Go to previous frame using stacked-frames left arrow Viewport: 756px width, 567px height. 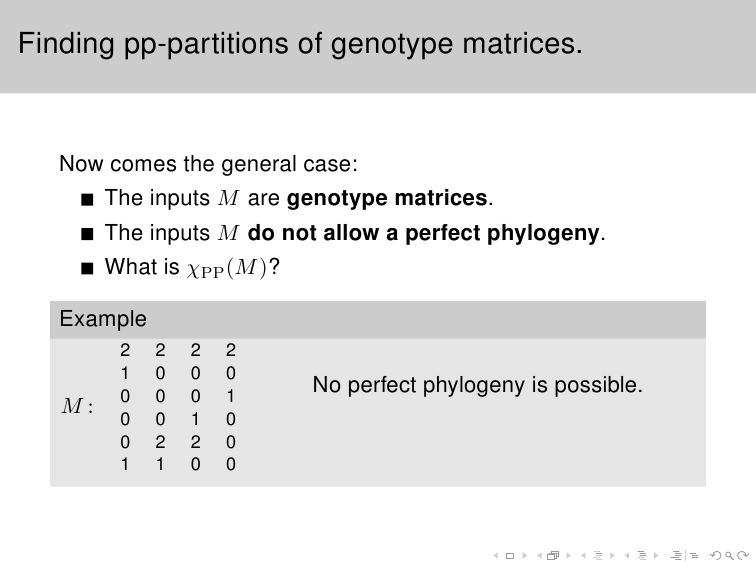540,555
